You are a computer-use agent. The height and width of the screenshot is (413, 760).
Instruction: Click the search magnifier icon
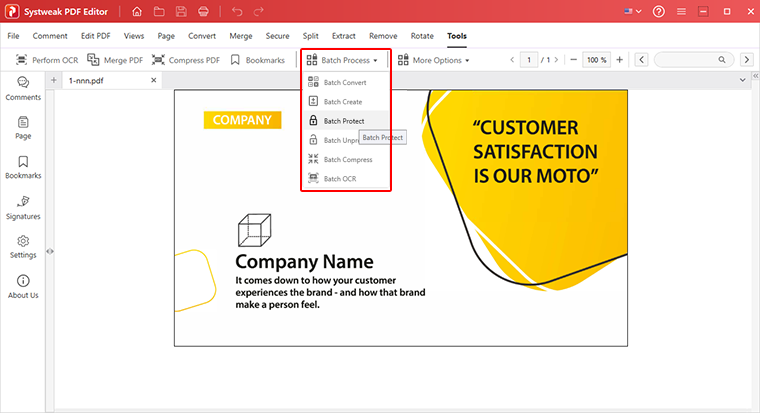[722, 60]
